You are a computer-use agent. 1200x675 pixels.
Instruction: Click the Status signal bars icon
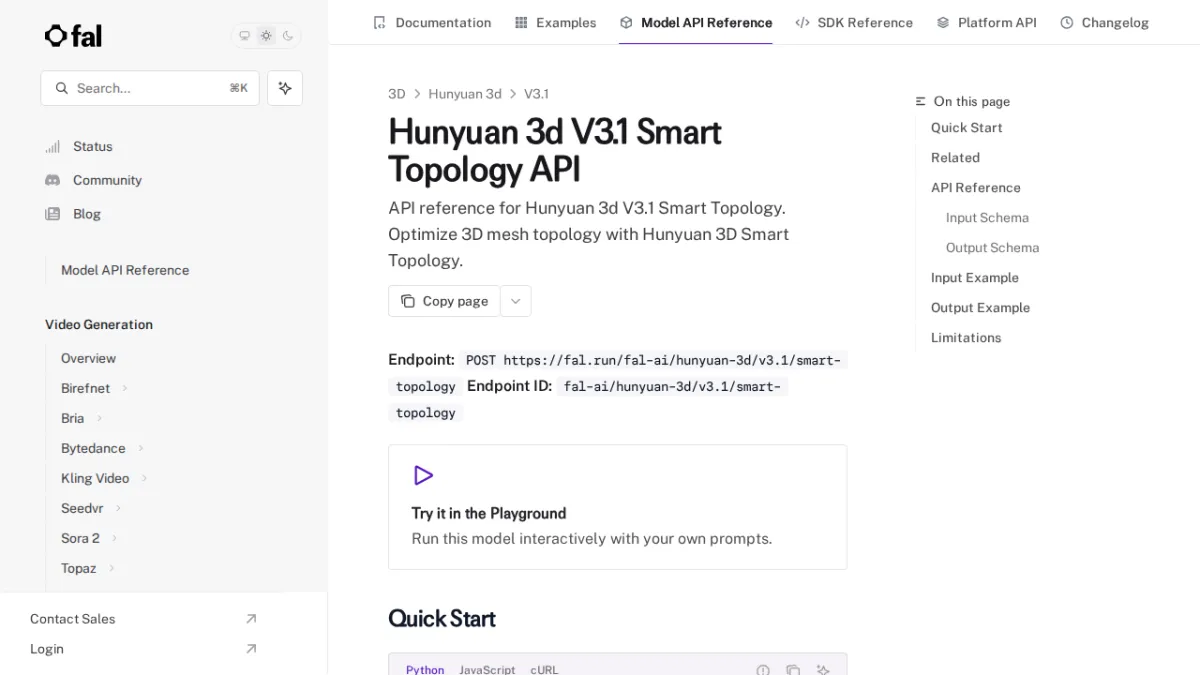53,146
